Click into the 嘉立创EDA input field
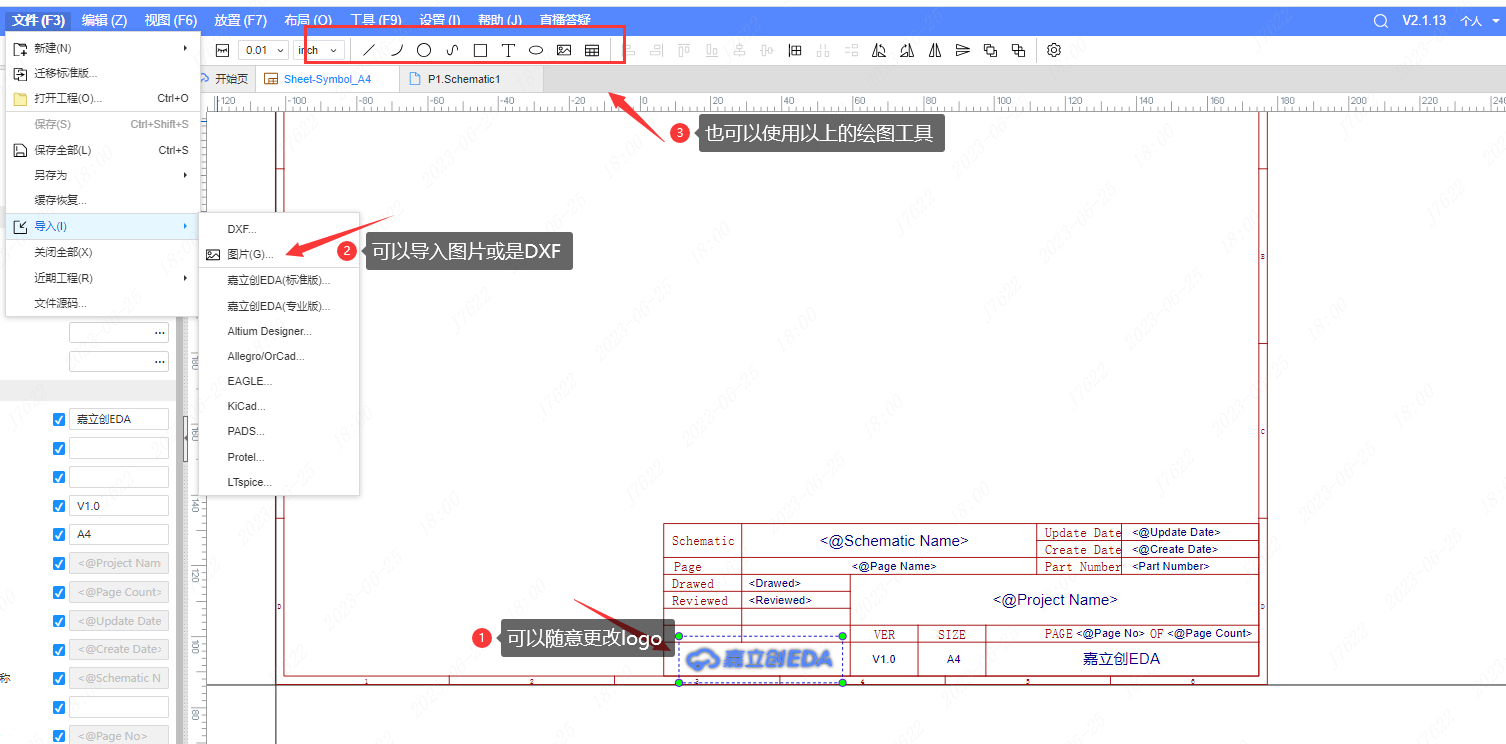1506x744 pixels. click(x=119, y=419)
